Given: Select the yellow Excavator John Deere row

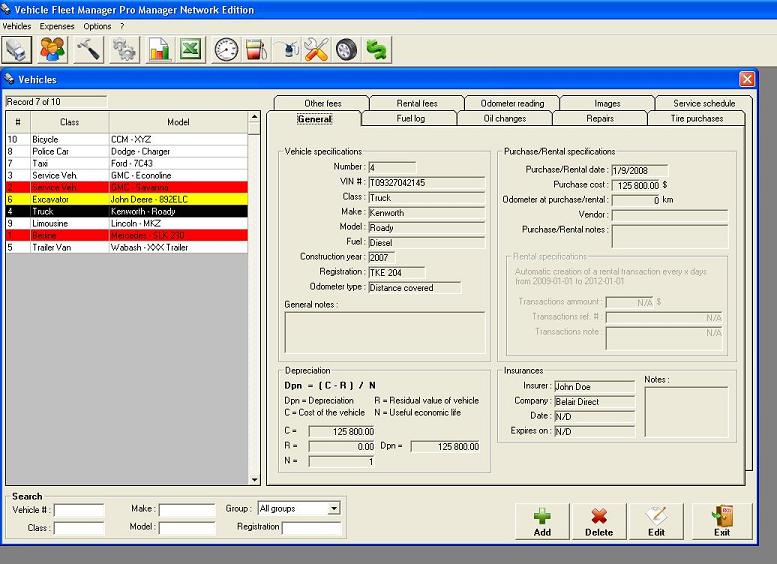Looking at the screenshot, I should pyautogui.click(x=127, y=199).
